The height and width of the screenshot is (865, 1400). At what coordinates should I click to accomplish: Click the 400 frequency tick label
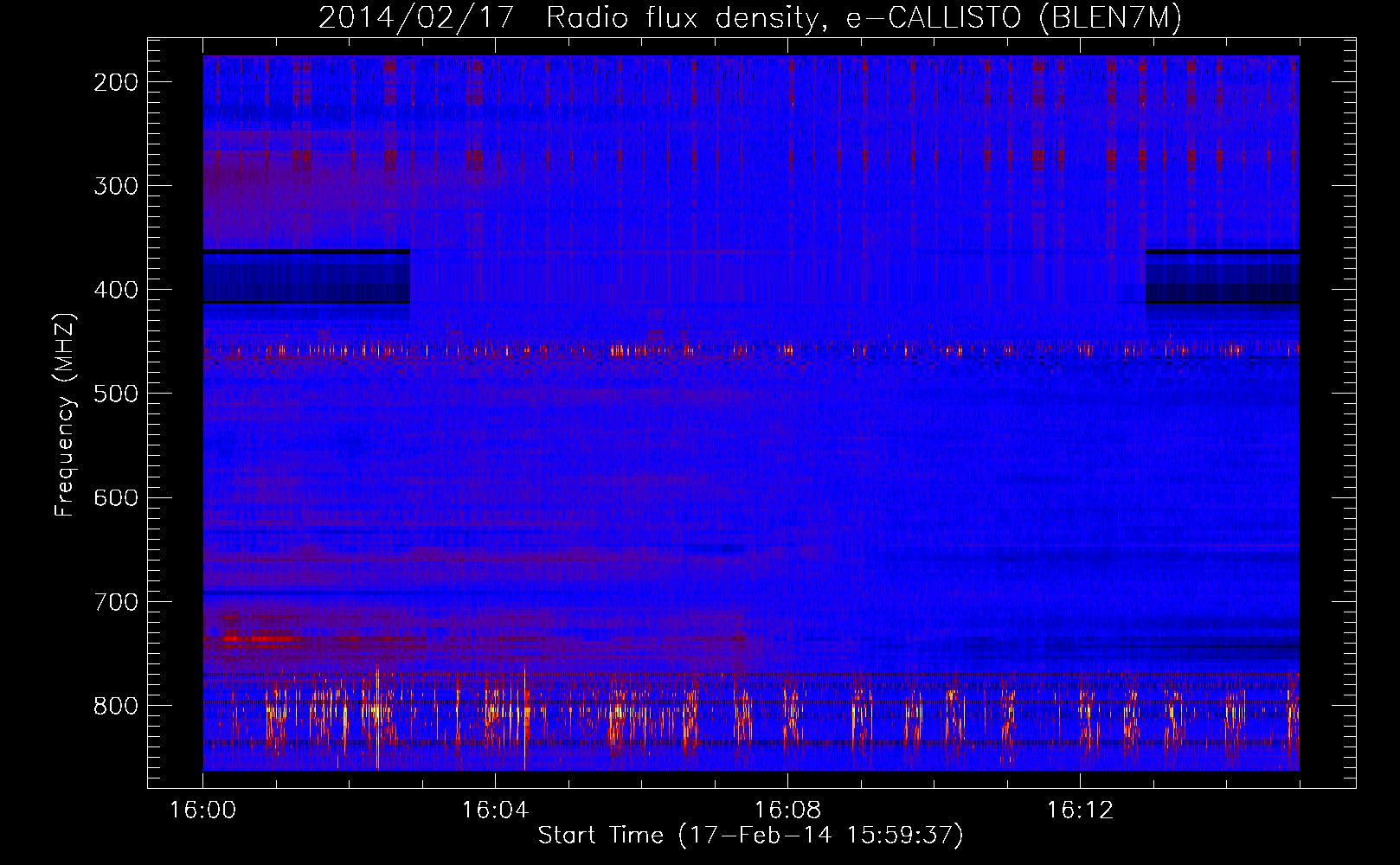[116, 290]
